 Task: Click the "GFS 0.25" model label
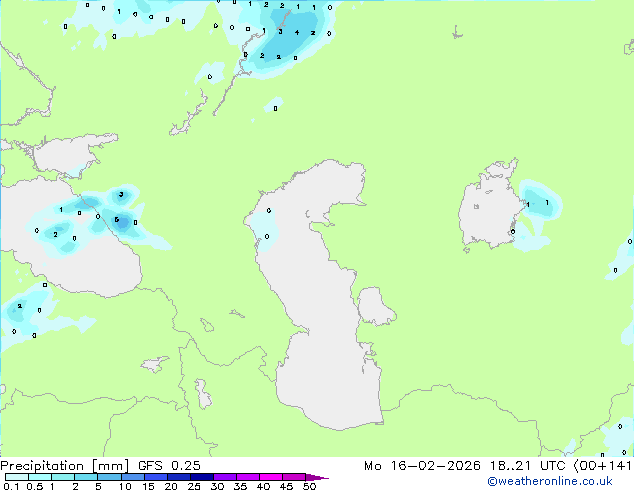(x=169, y=466)
